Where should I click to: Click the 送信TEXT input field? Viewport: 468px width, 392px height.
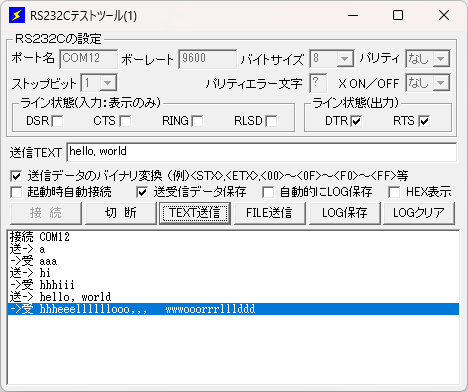click(x=262, y=152)
